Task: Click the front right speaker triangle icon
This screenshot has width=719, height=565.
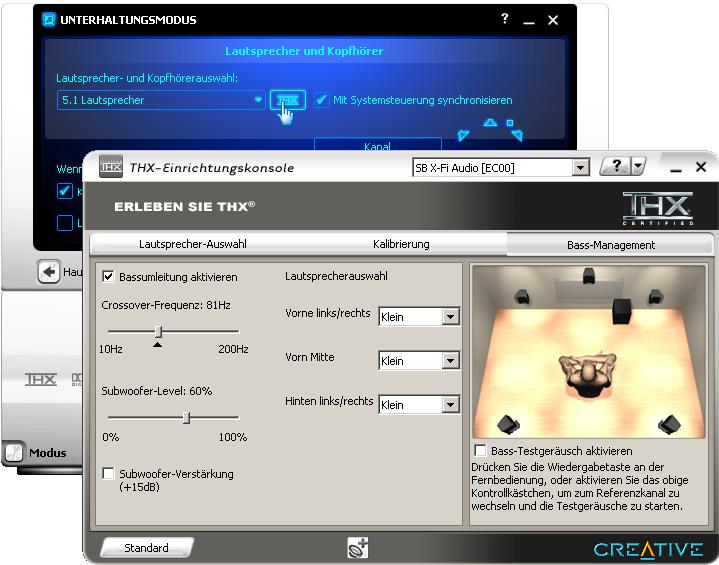Action: coord(517,135)
